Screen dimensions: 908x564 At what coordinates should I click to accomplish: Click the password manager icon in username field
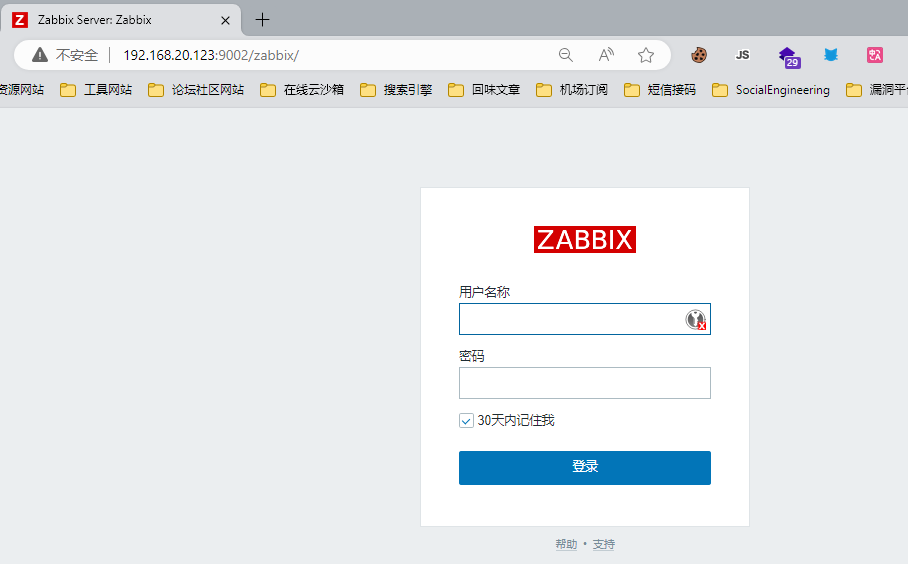click(x=695, y=319)
